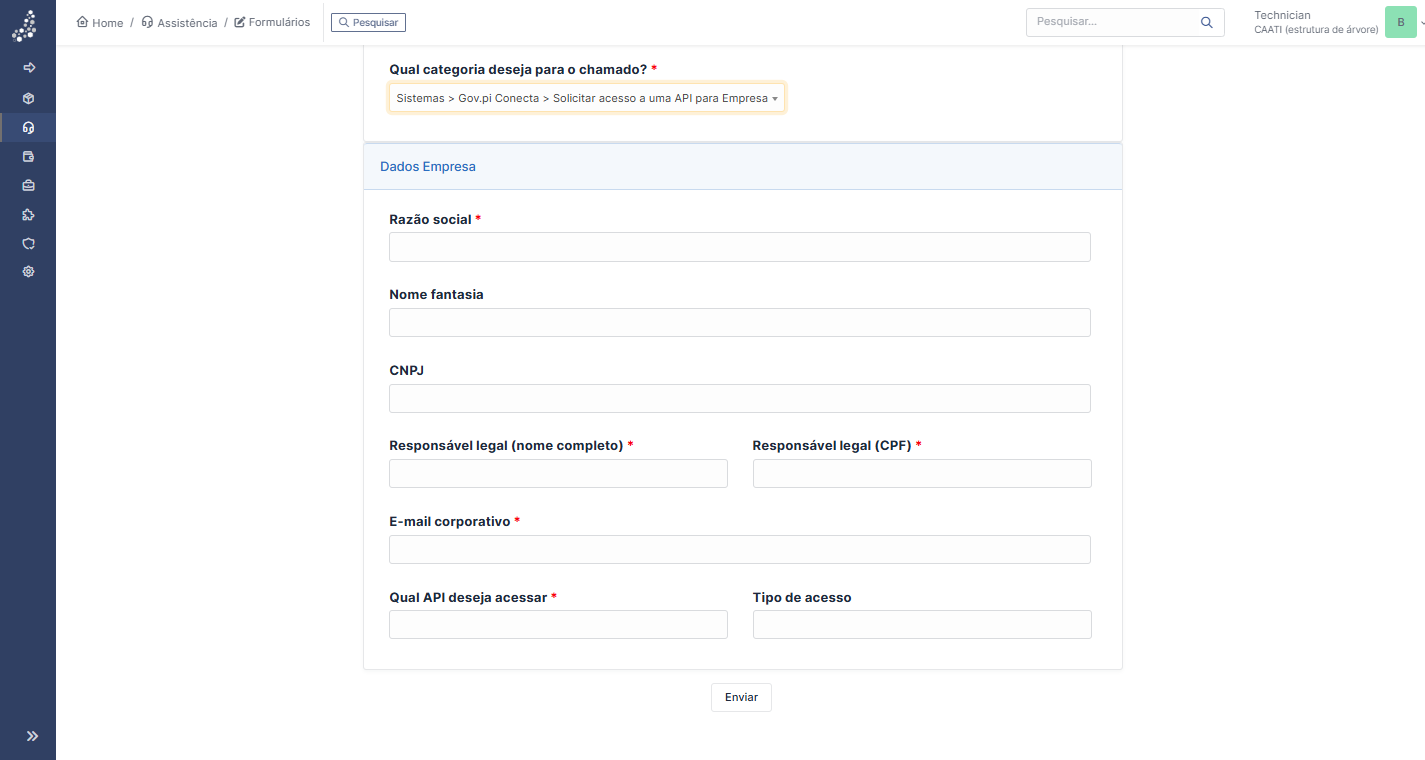Open the briefcase Tools icon in sidebar
This screenshot has height=760, width=1425.
[x=28, y=185]
